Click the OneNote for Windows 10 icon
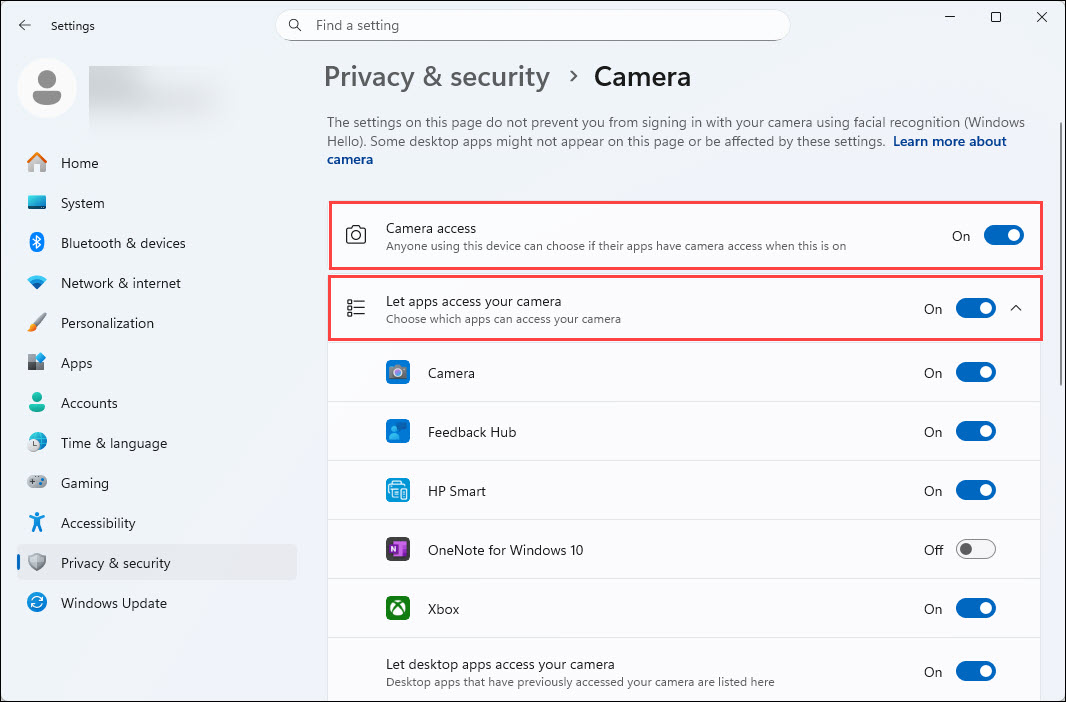Image resolution: width=1066 pixels, height=702 pixels. tap(398, 550)
